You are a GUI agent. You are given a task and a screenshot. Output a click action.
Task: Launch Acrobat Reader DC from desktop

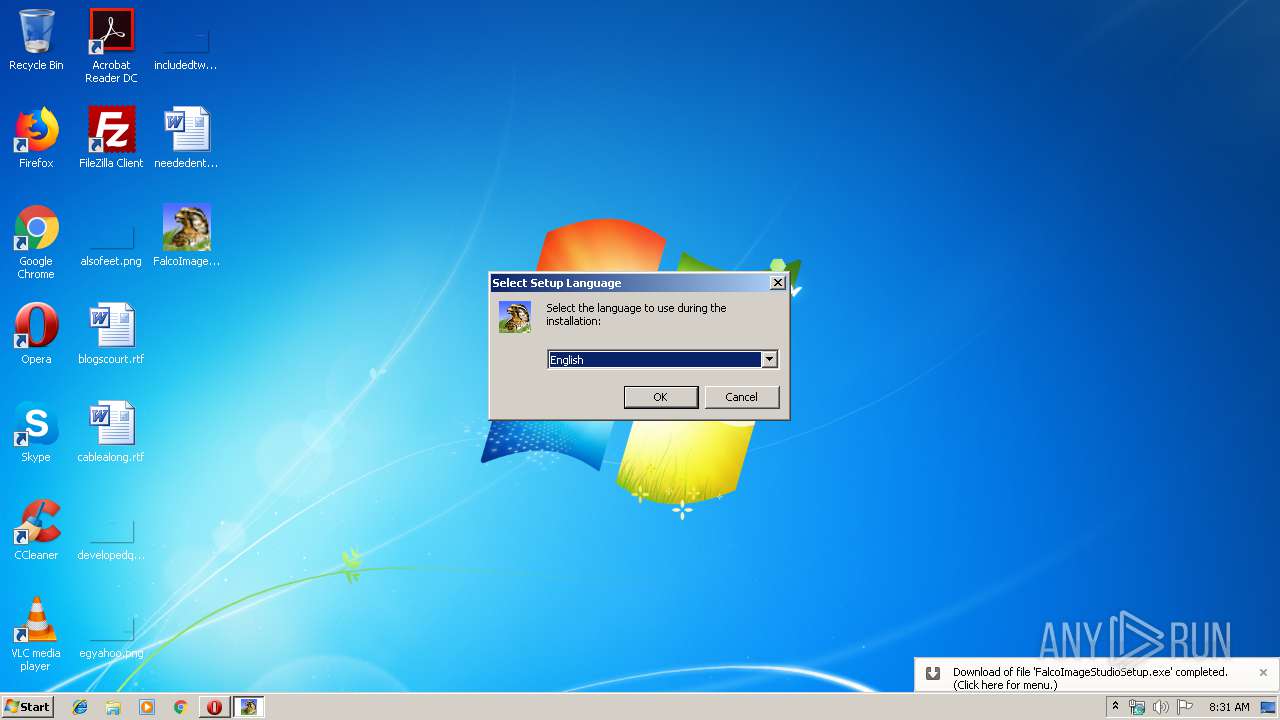111,46
